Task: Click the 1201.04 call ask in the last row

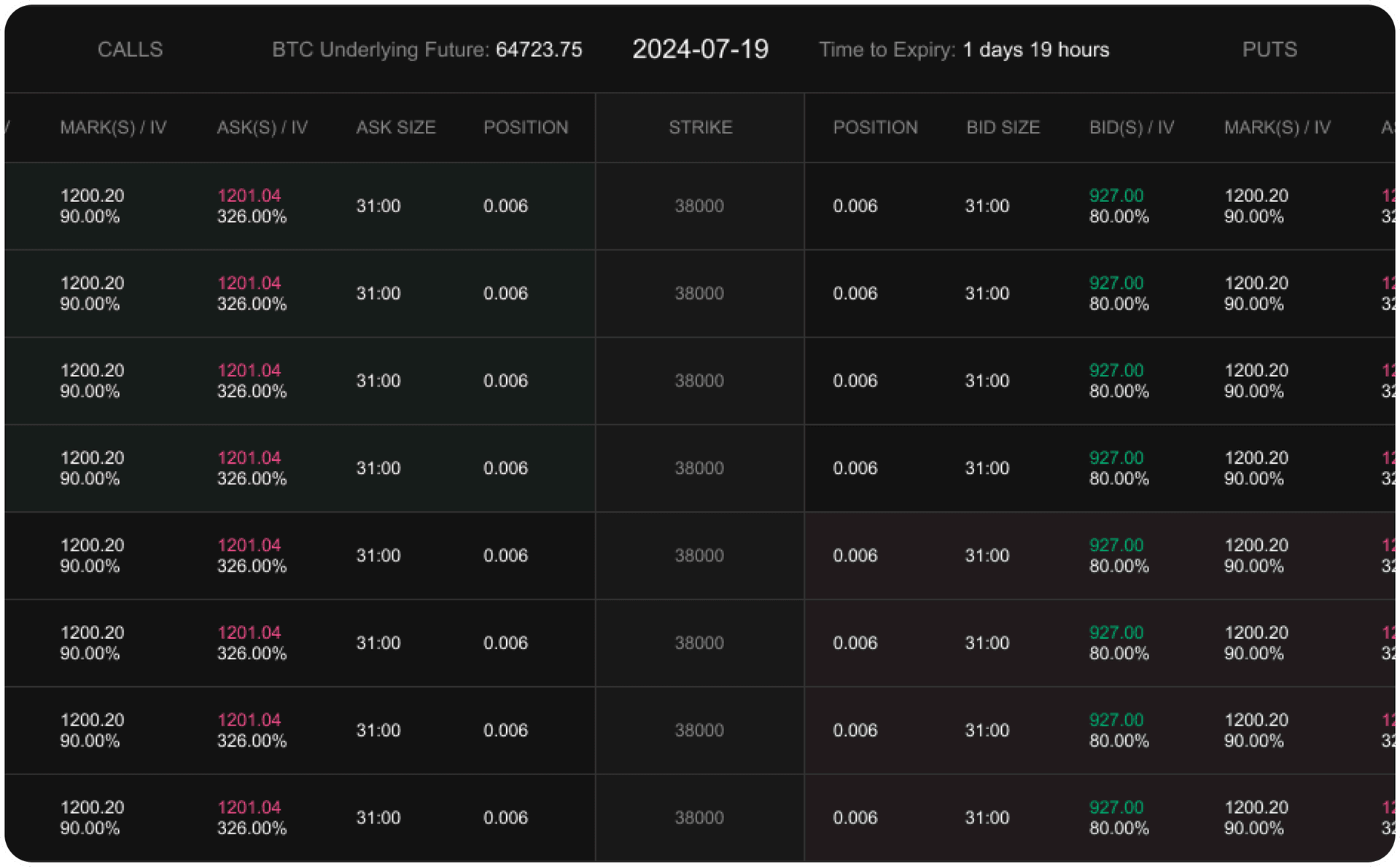Action: 249,807
